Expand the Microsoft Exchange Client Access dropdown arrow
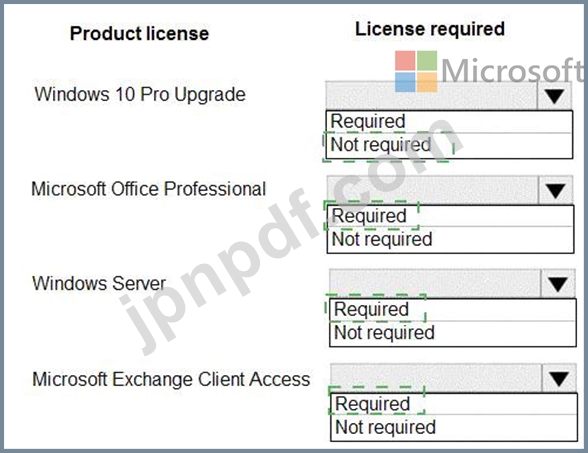Image resolution: width=588 pixels, height=453 pixels. [559, 378]
